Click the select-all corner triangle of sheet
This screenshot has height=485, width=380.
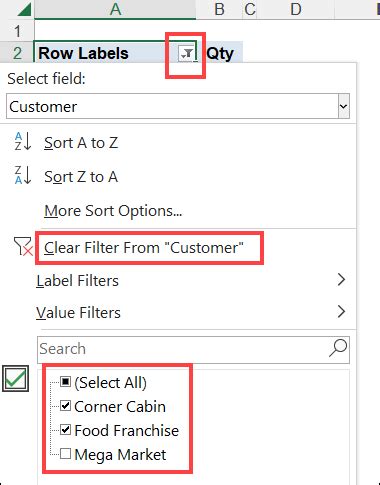click(23, 9)
